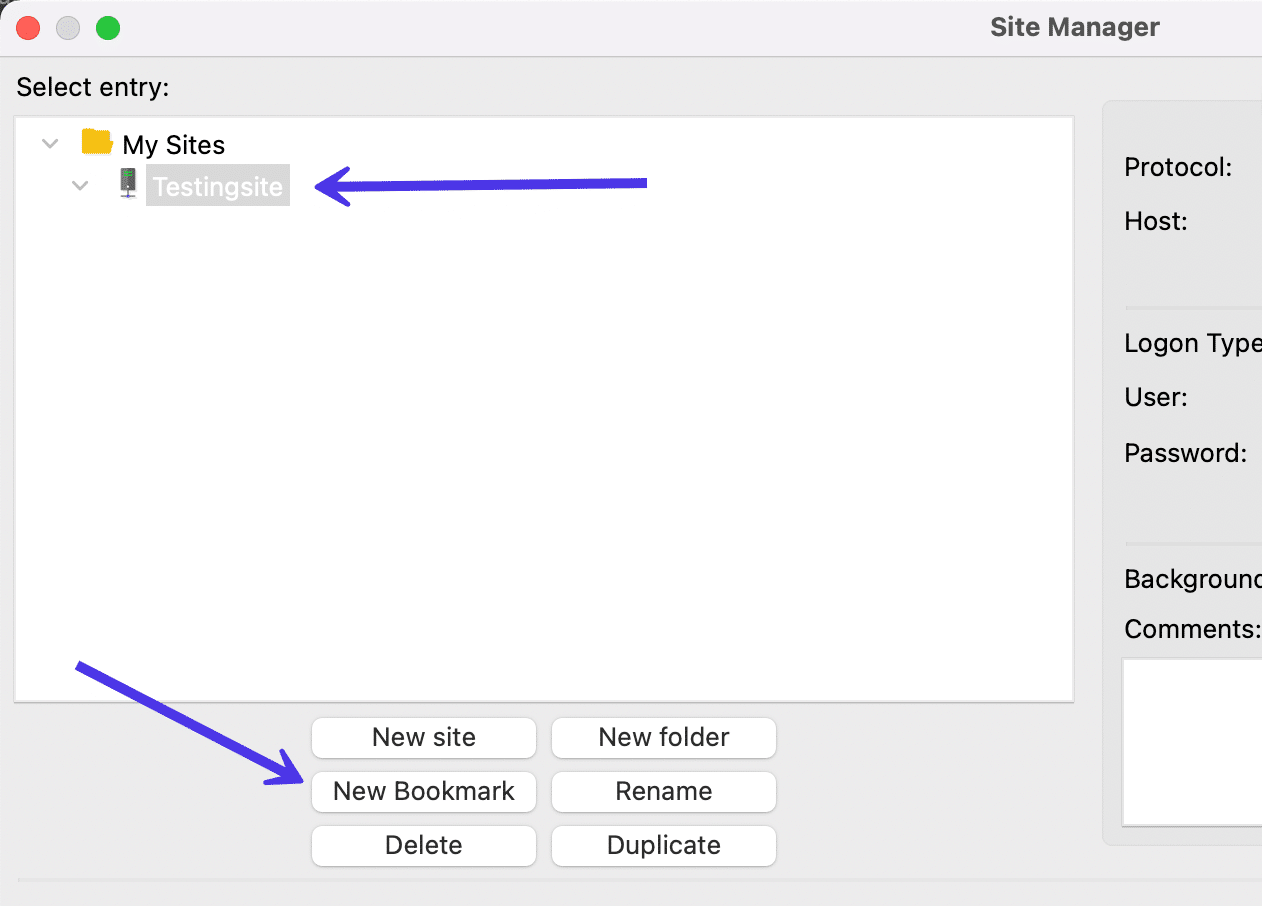Select the Testingsite entry
The image size is (1262, 906).
point(217,185)
